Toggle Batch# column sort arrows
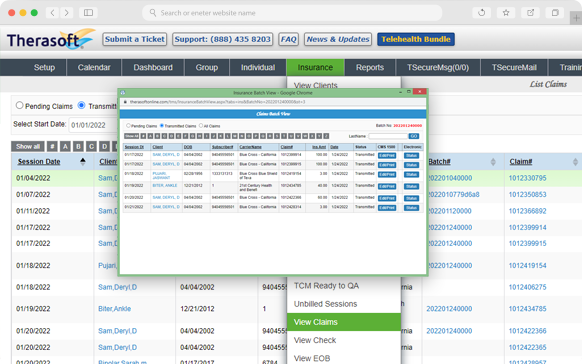This screenshot has width=582, height=364. pos(493,162)
